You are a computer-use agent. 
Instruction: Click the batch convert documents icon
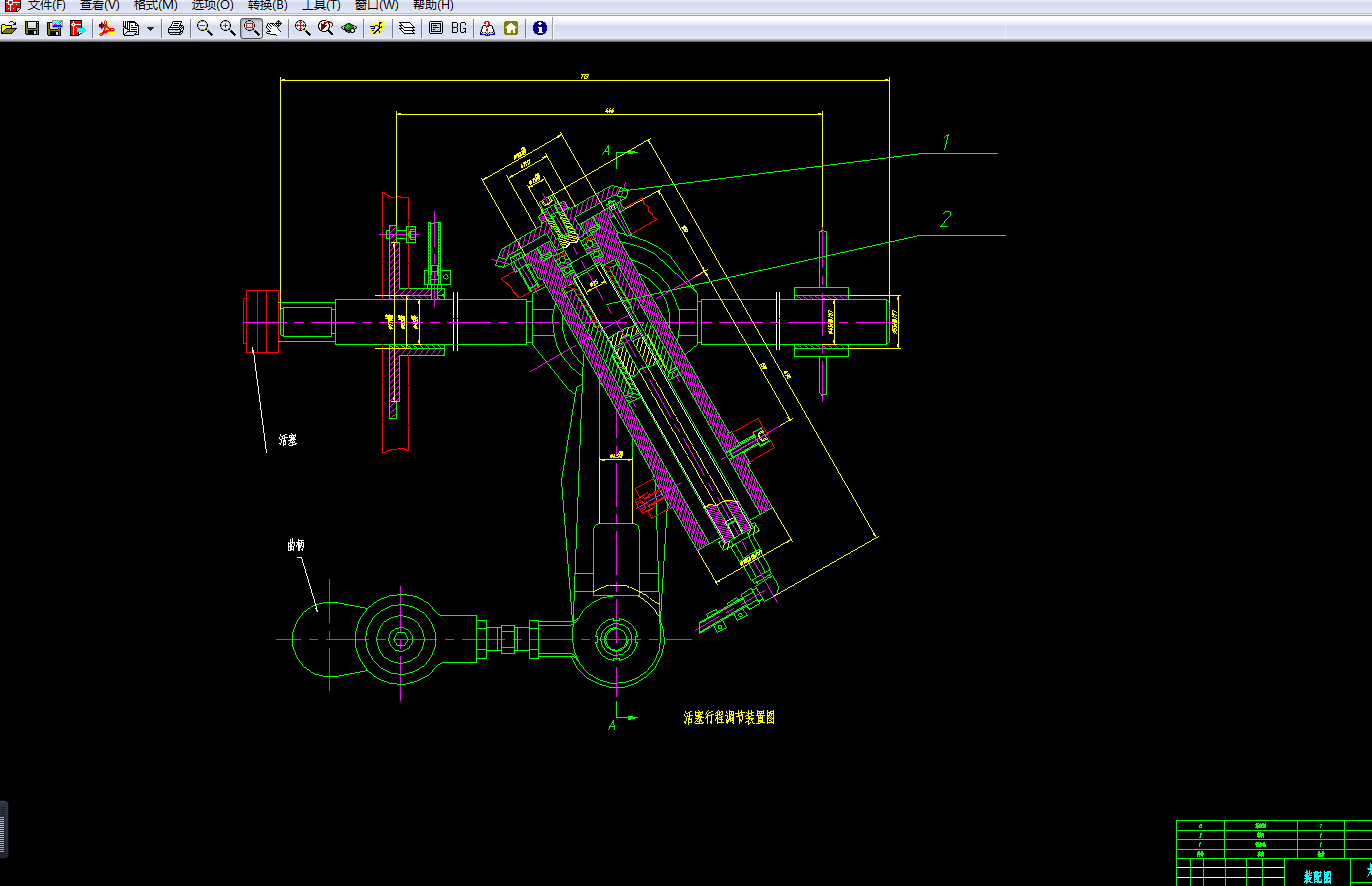click(x=130, y=28)
